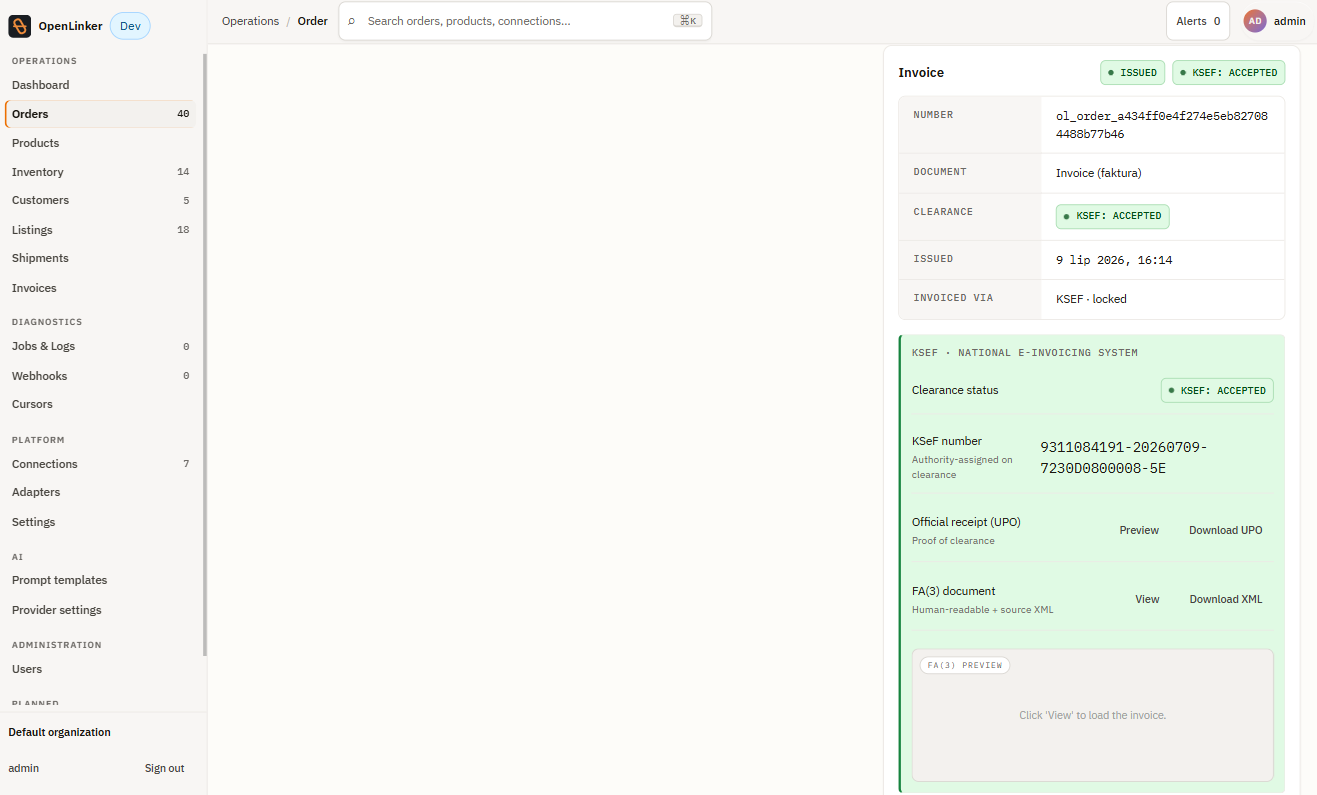Click the Orders count 40
Viewport: 1317px width, 795px height.
coord(183,114)
